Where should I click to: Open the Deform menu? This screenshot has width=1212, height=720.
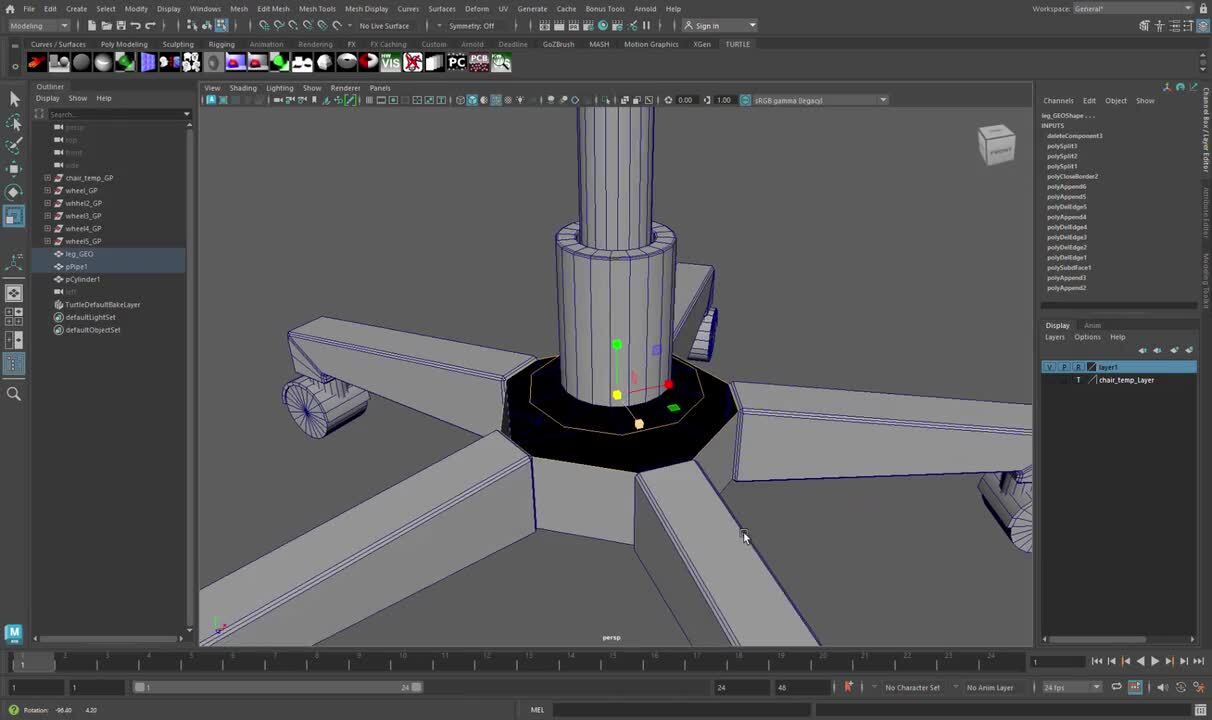477,8
